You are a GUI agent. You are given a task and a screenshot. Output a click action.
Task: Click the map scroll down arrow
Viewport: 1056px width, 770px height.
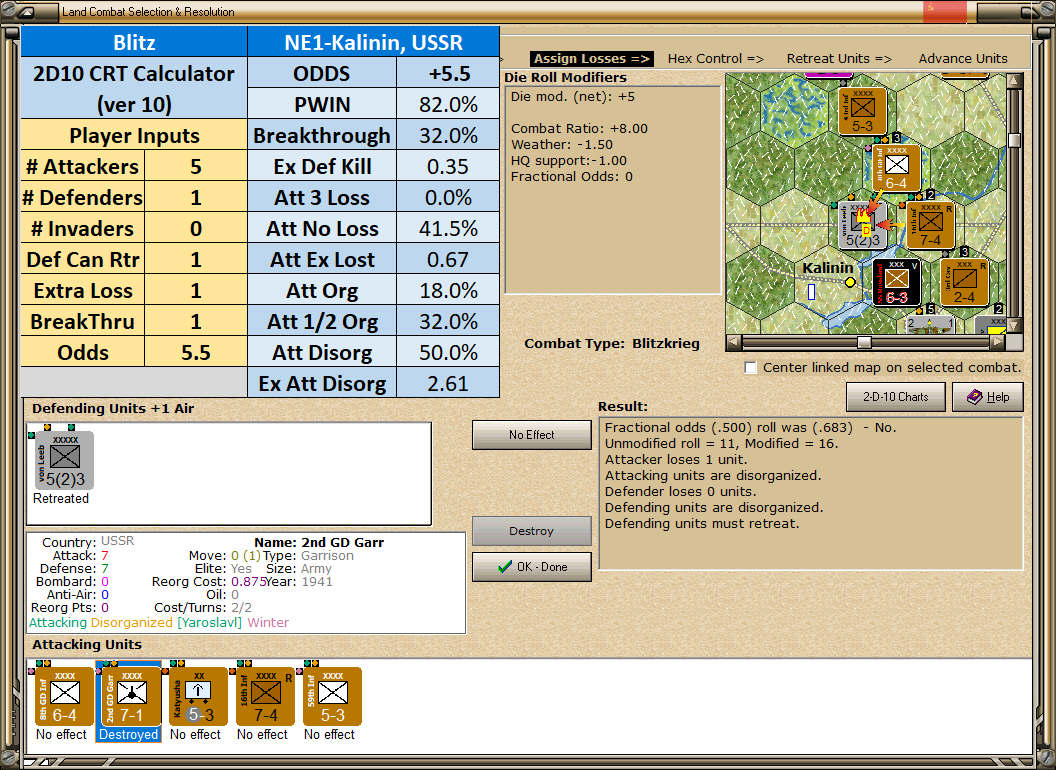[x=1014, y=326]
